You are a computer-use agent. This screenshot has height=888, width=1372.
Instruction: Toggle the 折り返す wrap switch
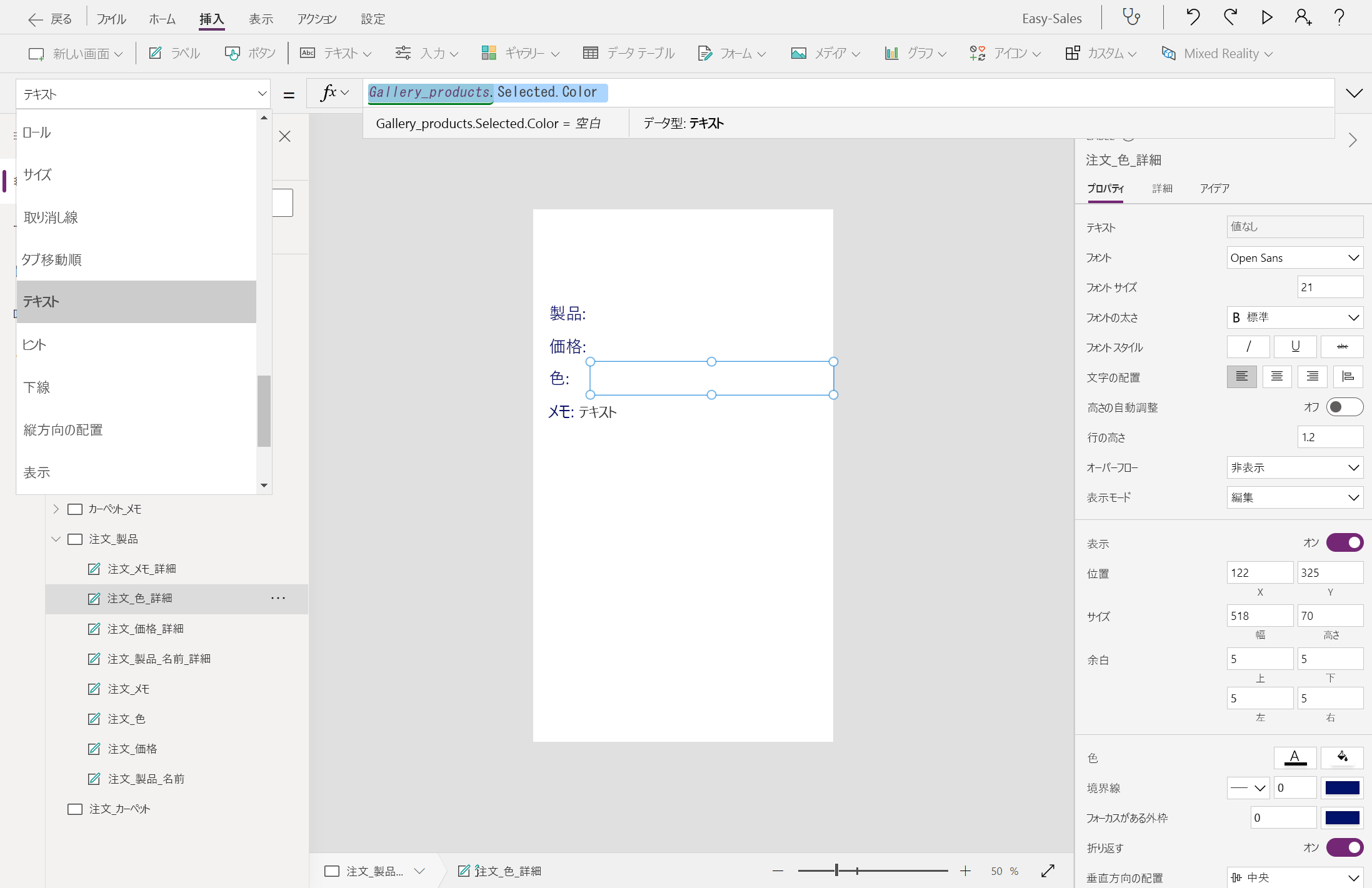1344,847
